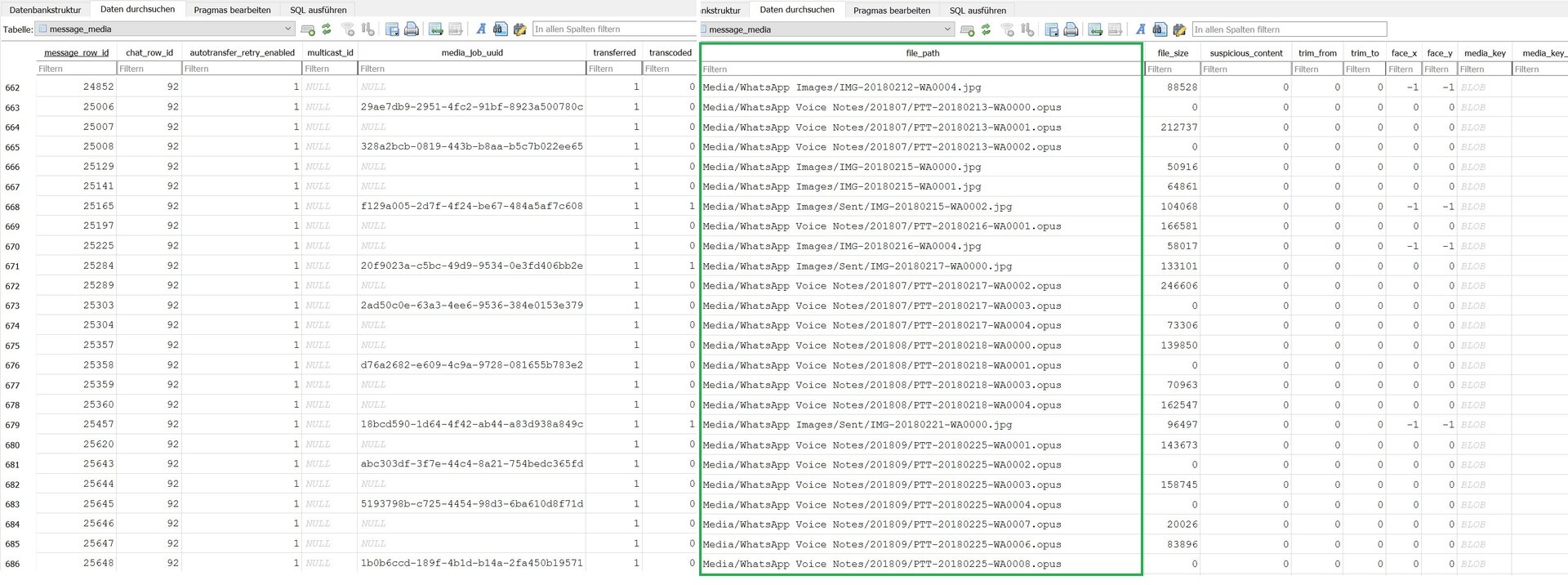The image size is (1568, 585).
Task: Focus the 'In allen Spalten filtern' box in right pane
Action: point(1289,30)
